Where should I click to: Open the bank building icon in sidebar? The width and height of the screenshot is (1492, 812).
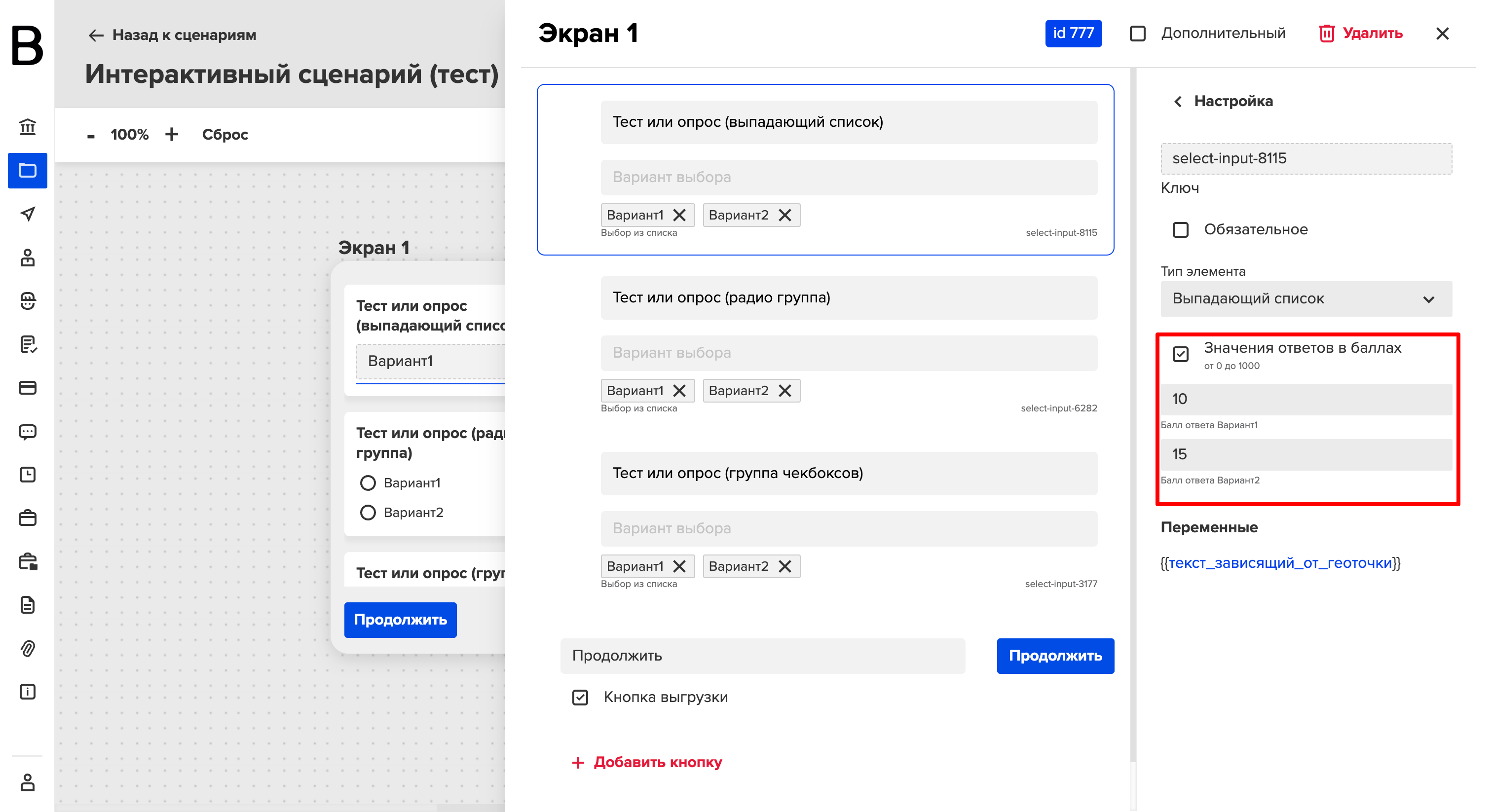27,127
